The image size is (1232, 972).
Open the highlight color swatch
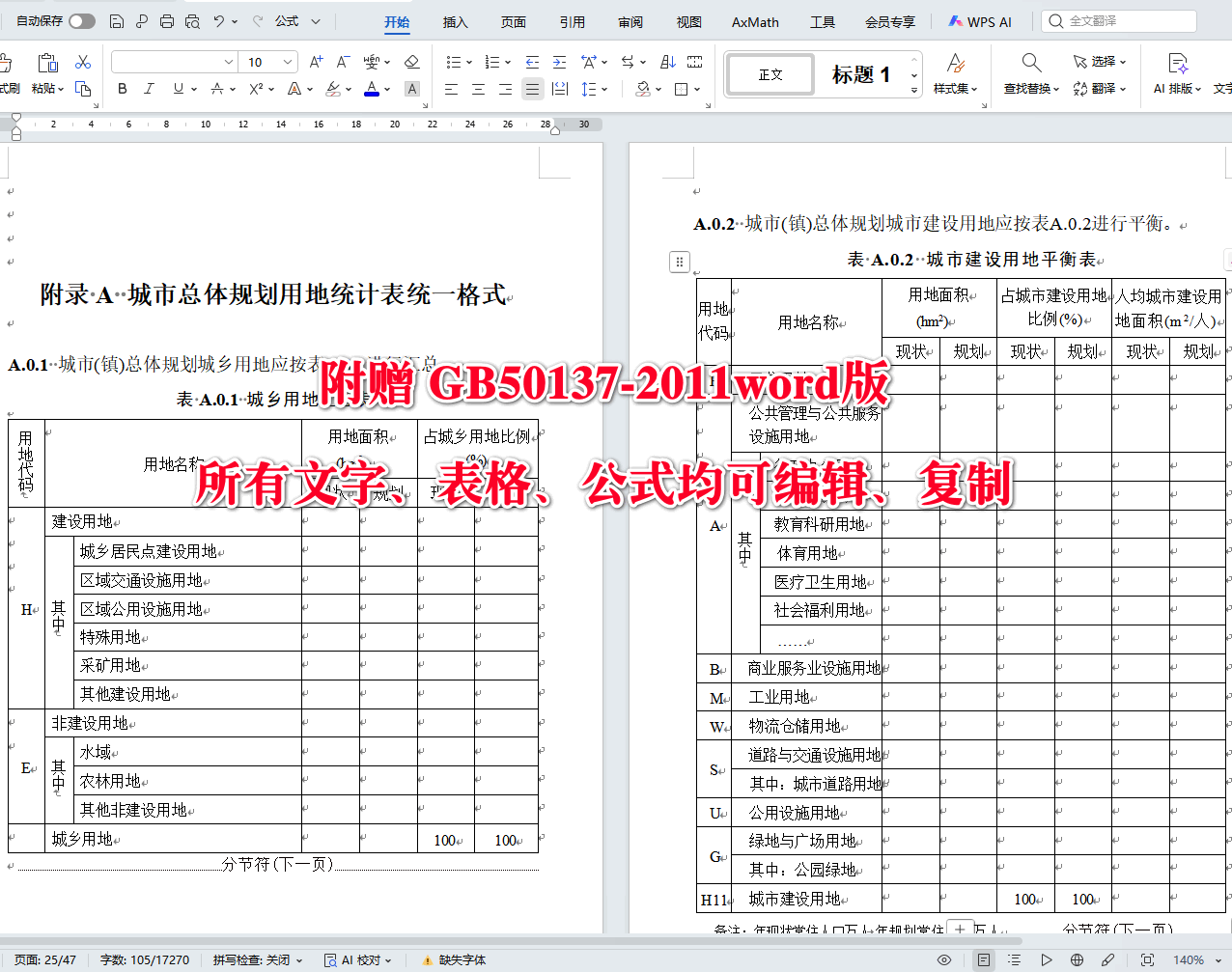(x=332, y=89)
